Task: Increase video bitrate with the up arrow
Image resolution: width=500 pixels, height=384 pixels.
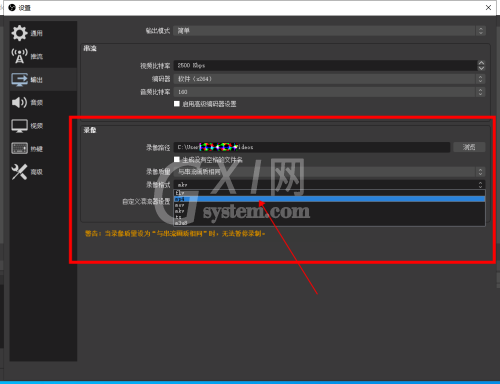Action: pyautogui.click(x=481, y=63)
